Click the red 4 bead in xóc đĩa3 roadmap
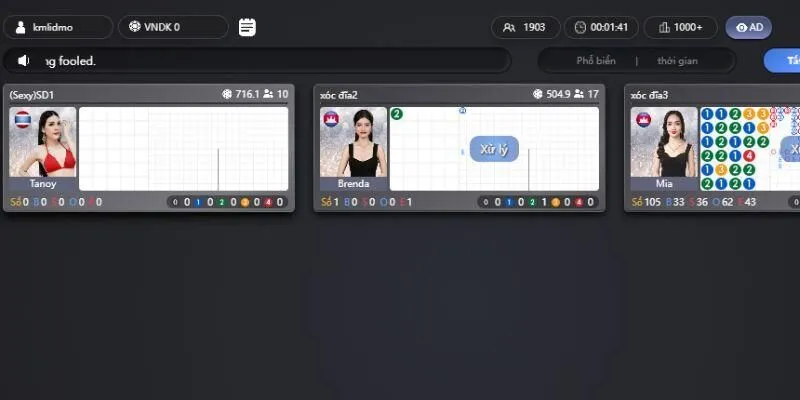This screenshot has width=800, height=400. tap(749, 156)
